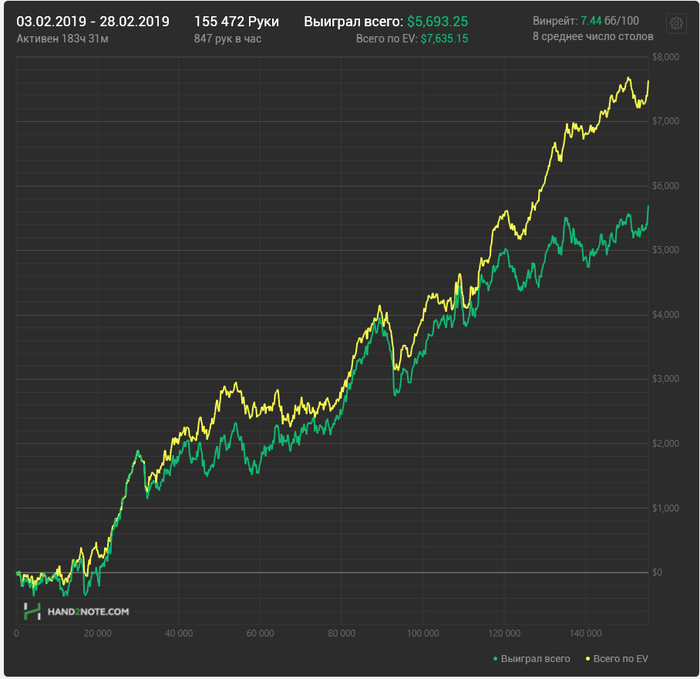Click the '847 рук в час' stat
The width and height of the screenshot is (700, 679).
[227, 38]
